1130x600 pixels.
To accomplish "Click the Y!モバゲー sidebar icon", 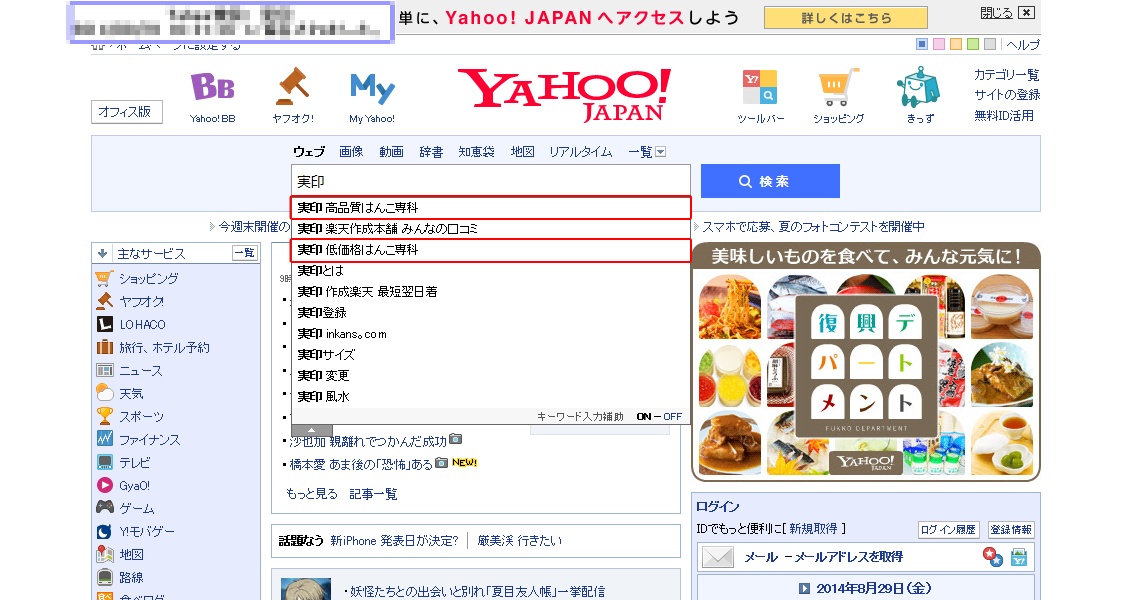I will (x=105, y=532).
